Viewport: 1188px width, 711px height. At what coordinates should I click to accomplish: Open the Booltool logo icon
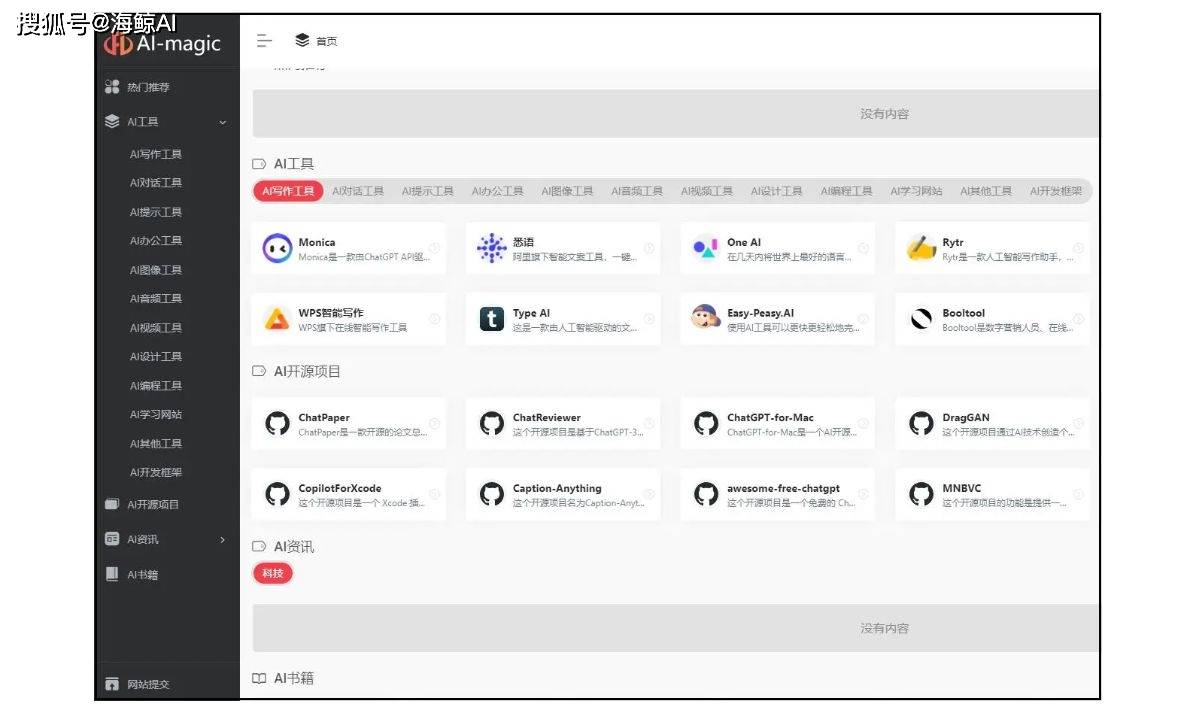[x=921, y=319]
